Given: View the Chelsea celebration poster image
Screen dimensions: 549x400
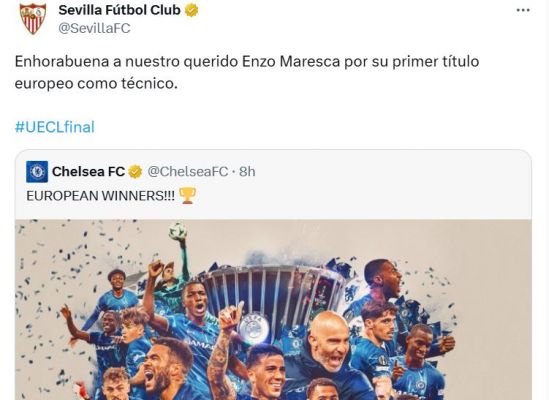Looking at the screenshot, I should pyautogui.click(x=273, y=310).
